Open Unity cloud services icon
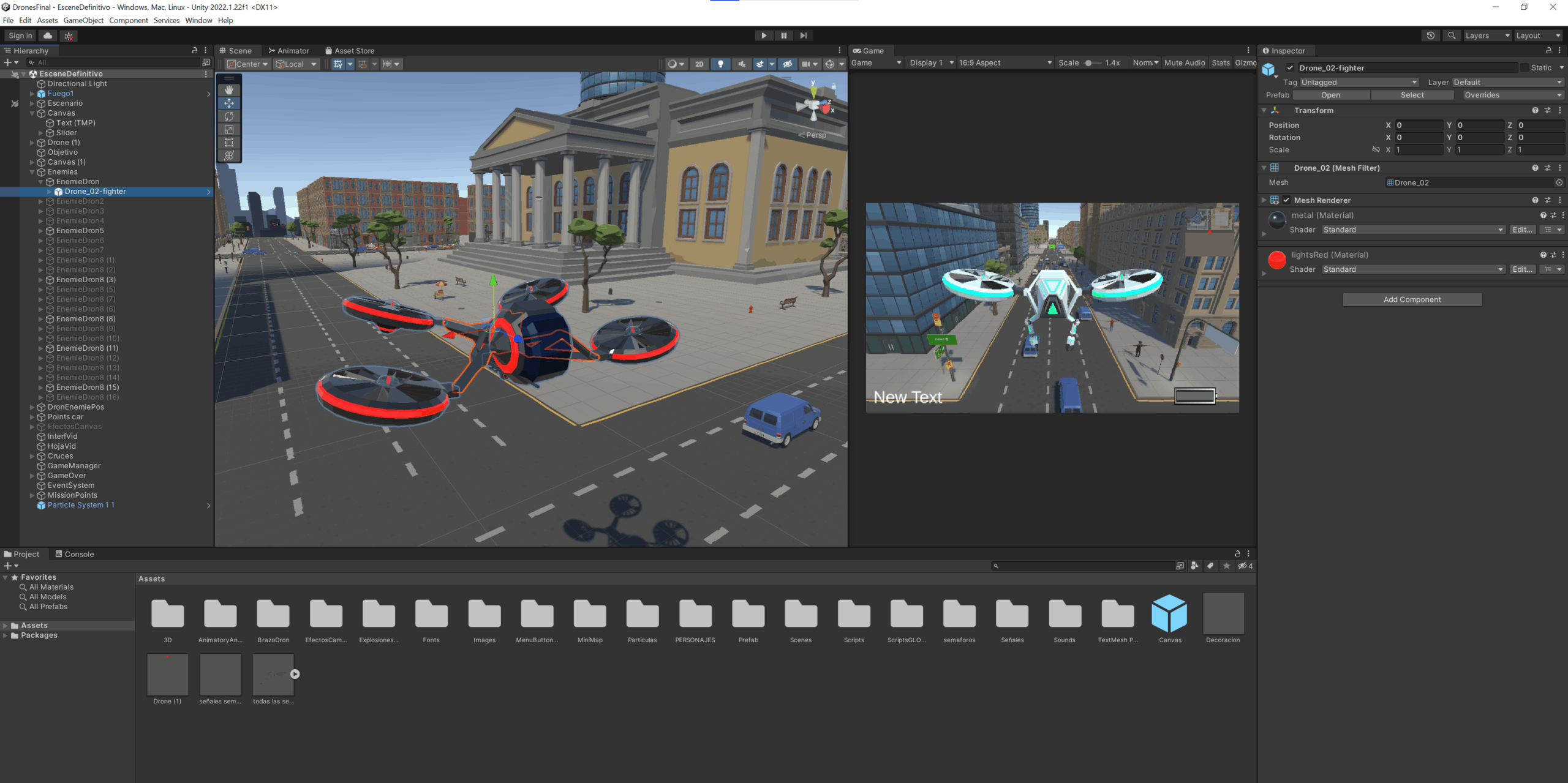 [48, 36]
